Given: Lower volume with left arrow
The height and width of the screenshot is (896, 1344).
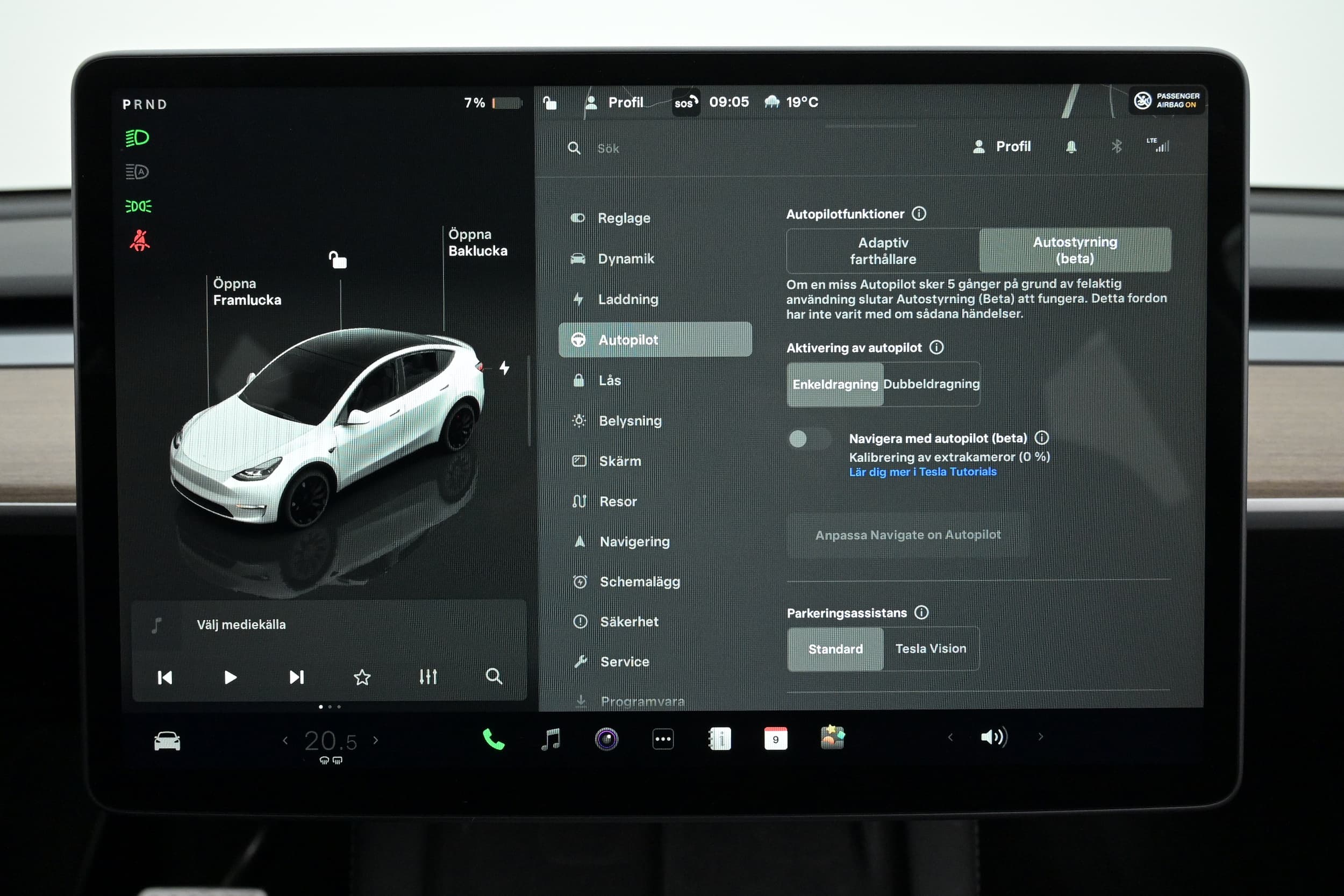Looking at the screenshot, I should (x=950, y=737).
